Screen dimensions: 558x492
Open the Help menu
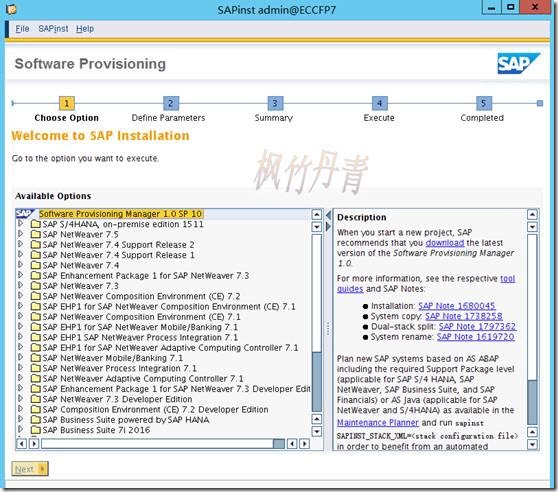point(85,29)
